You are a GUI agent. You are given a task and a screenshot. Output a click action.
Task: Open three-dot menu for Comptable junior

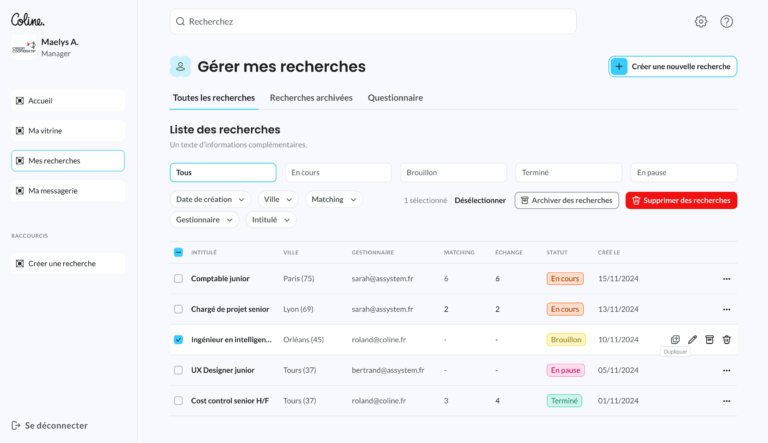click(727, 278)
